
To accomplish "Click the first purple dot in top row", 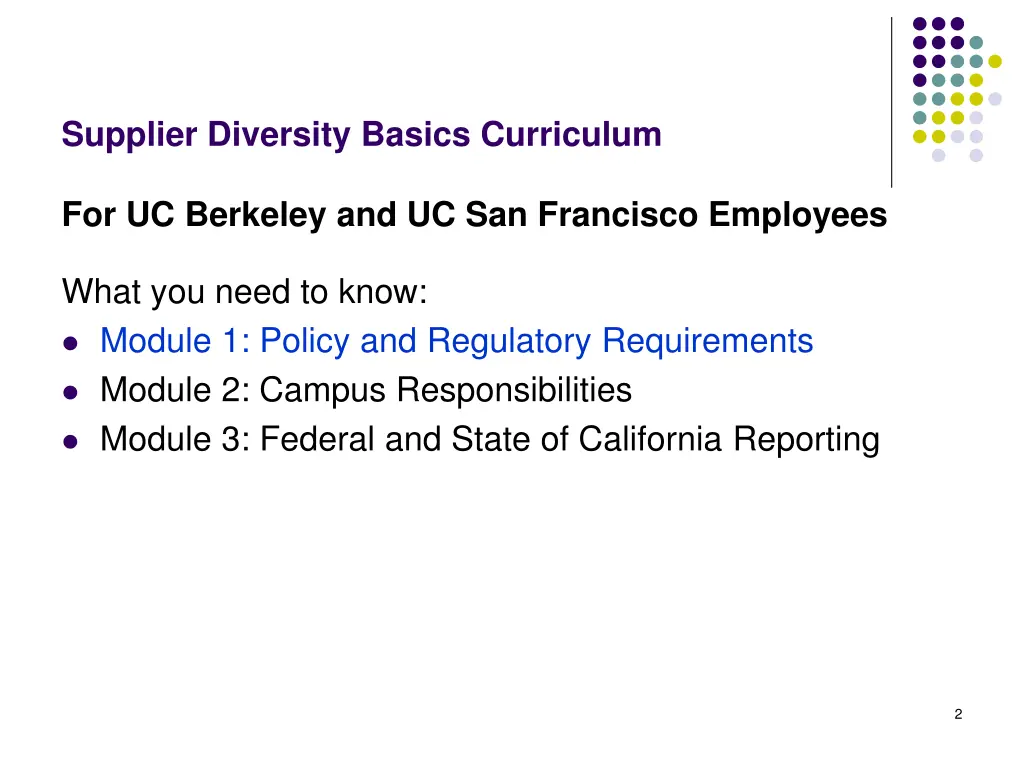I will 919,23.
